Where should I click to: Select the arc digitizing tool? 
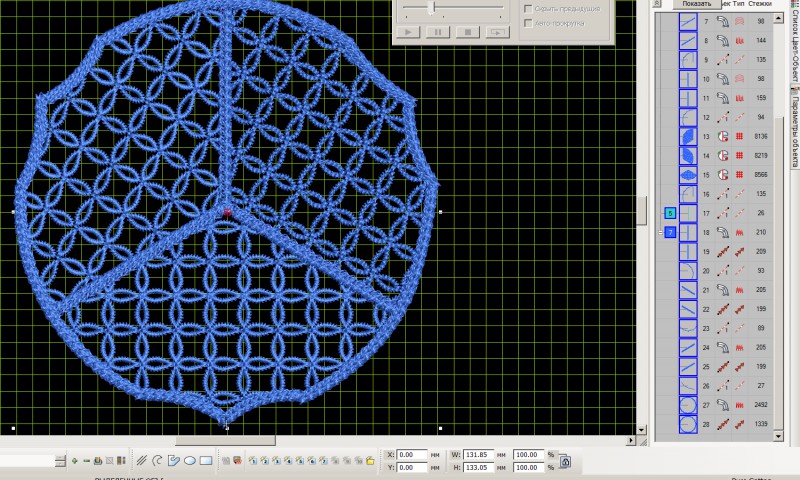tap(157, 461)
